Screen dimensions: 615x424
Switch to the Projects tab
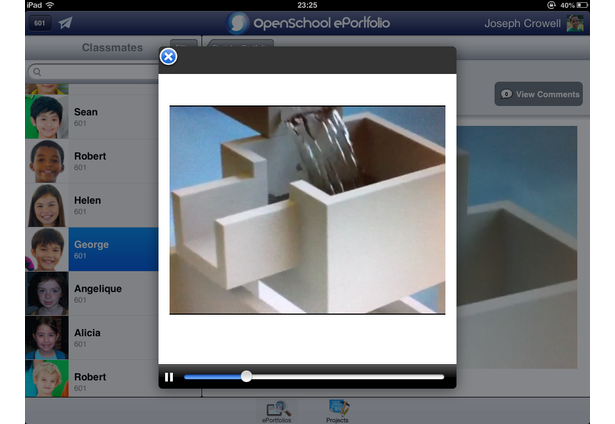point(337,411)
